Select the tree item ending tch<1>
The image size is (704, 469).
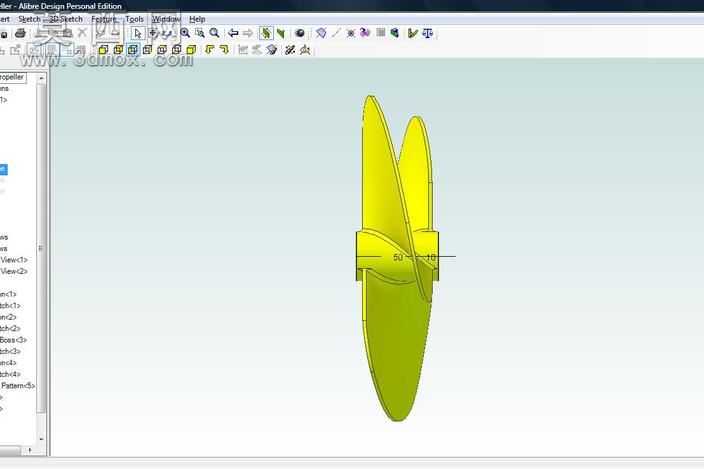[x=10, y=306]
